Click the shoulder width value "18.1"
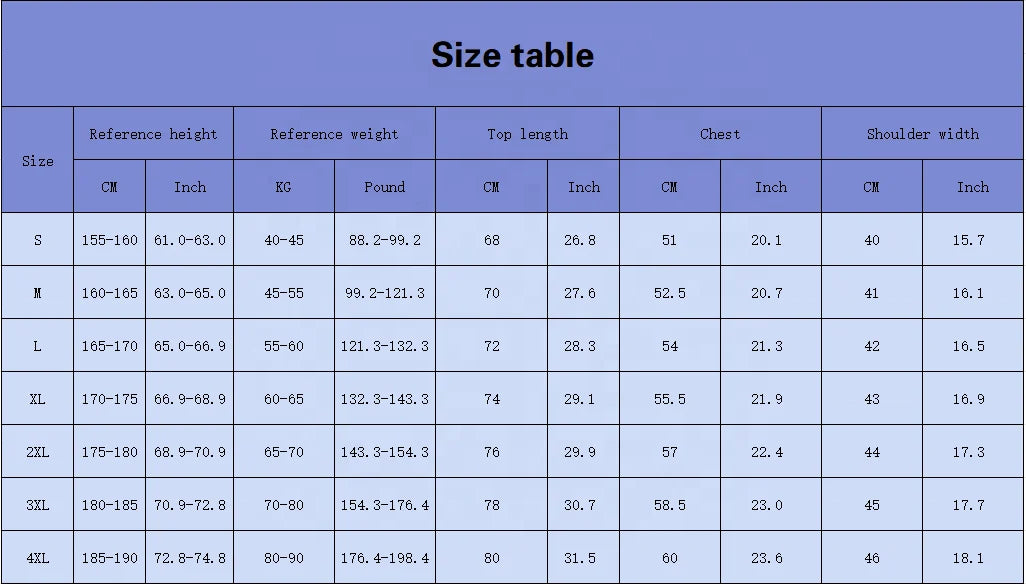 tap(968, 558)
